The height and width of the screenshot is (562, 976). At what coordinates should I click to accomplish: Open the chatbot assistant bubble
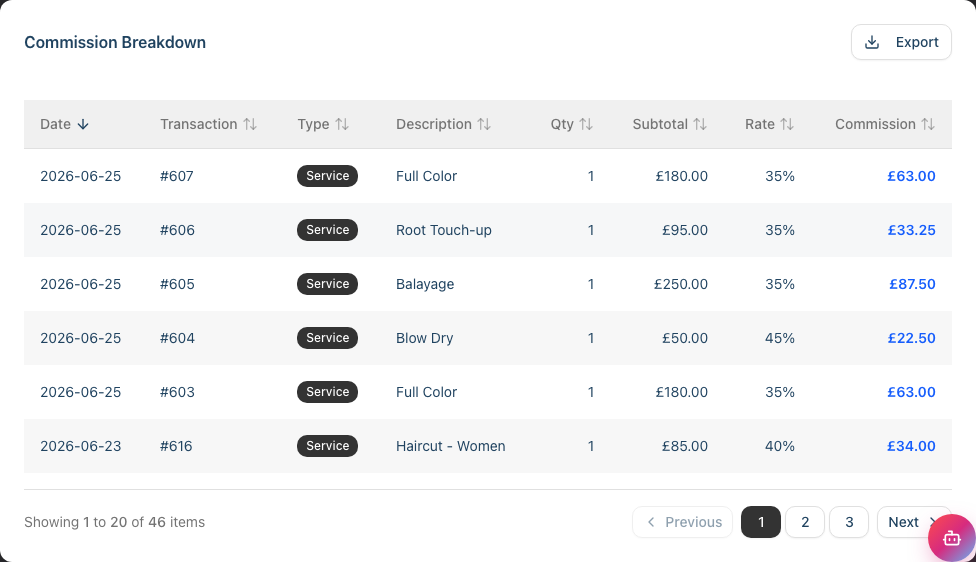951,538
